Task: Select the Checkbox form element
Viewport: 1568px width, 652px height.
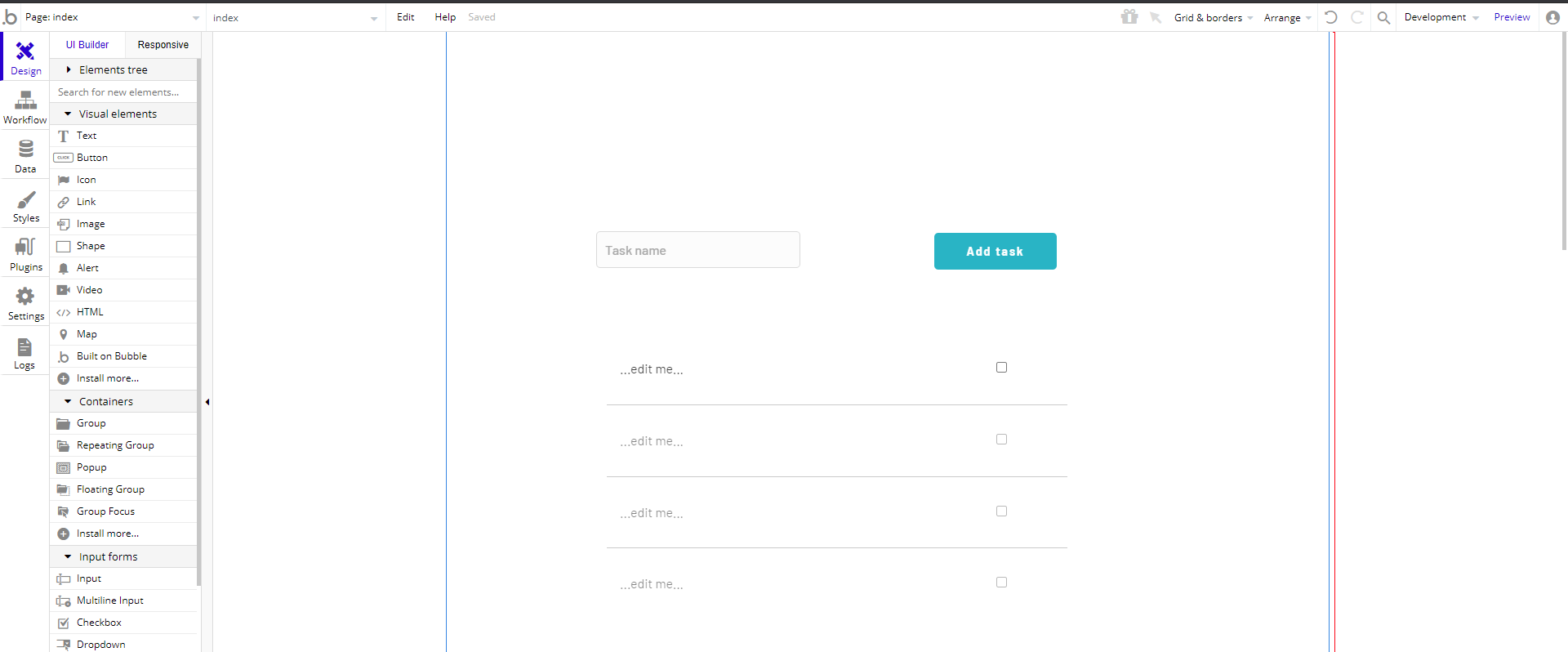Action: [123, 623]
